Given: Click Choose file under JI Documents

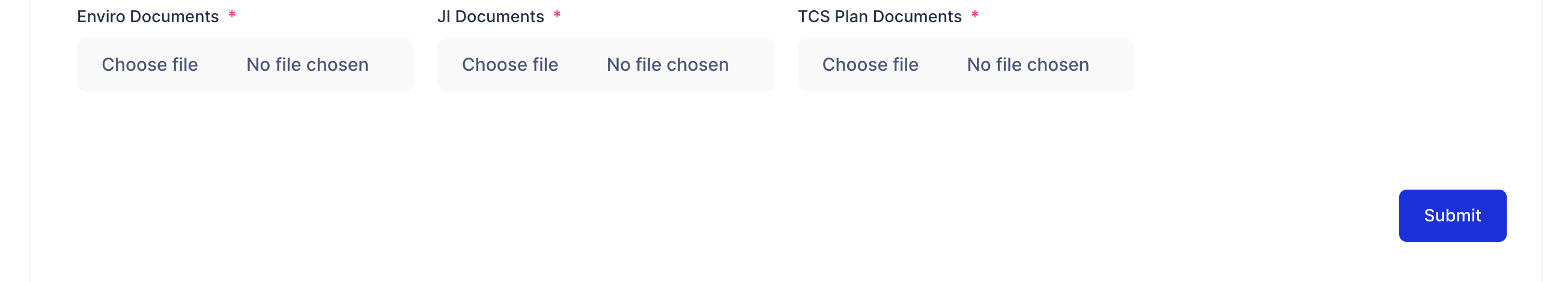Looking at the screenshot, I should tap(509, 64).
